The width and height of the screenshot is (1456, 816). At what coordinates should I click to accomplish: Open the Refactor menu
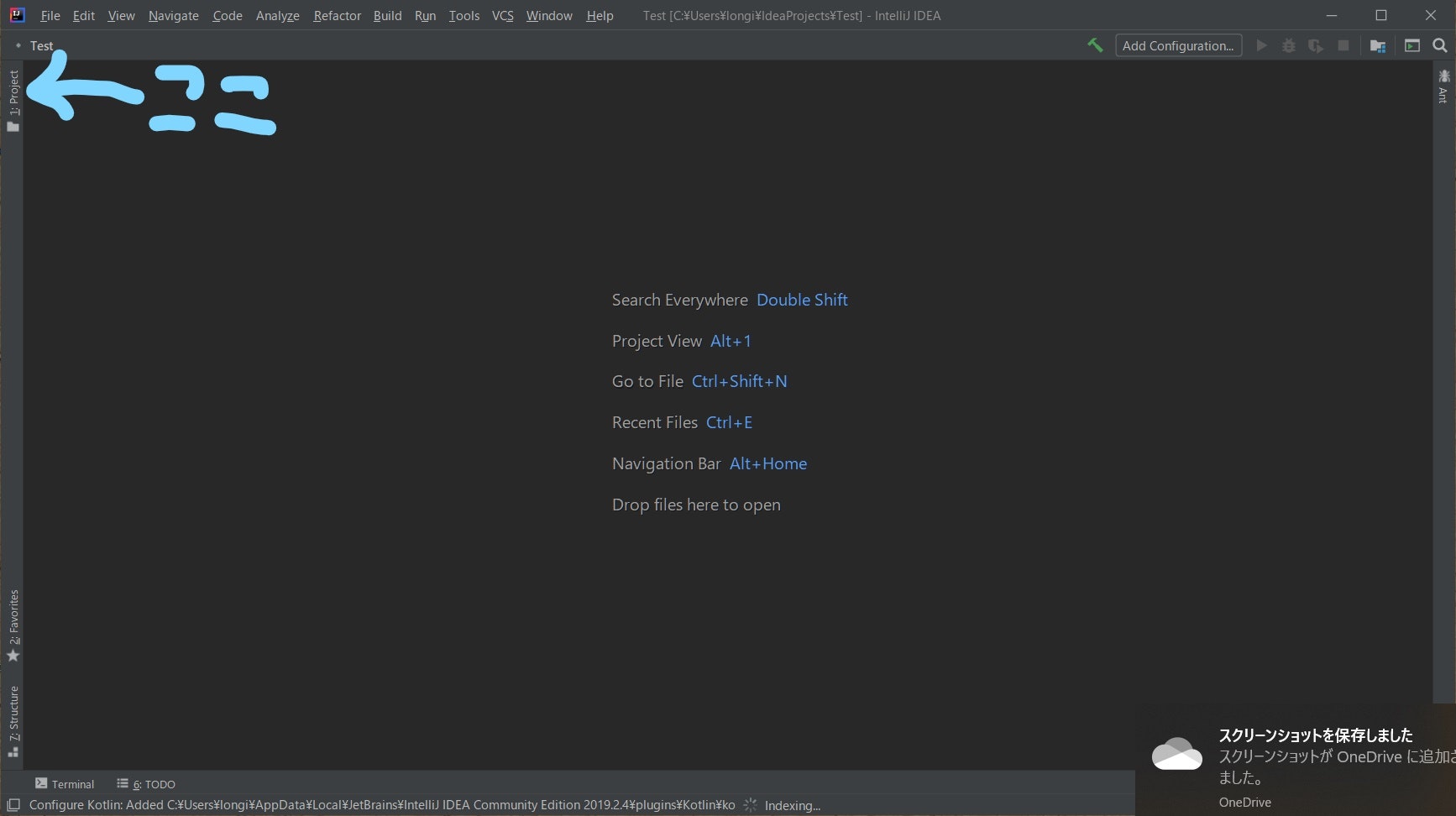(x=338, y=16)
